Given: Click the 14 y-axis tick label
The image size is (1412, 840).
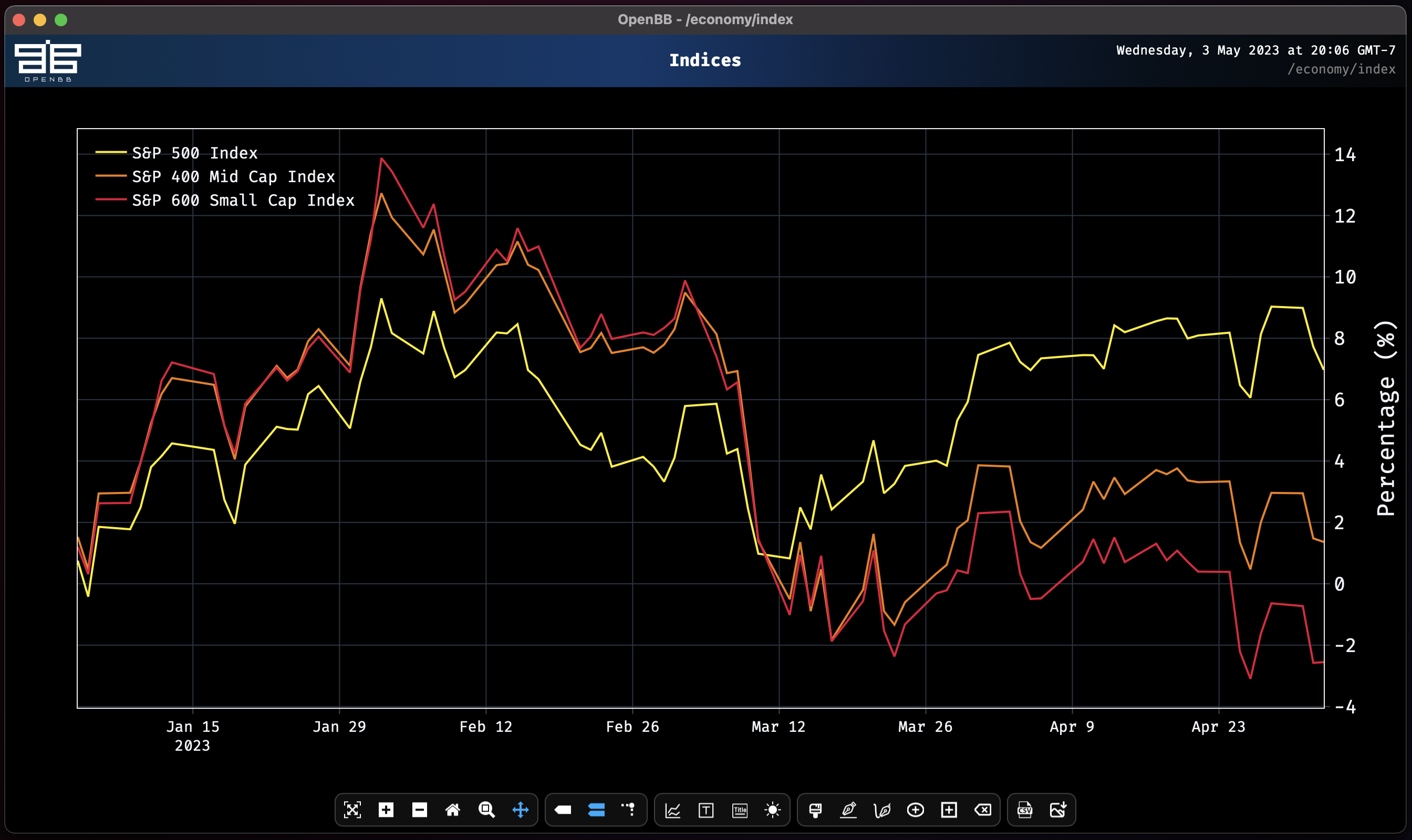Looking at the screenshot, I should click(x=1345, y=154).
